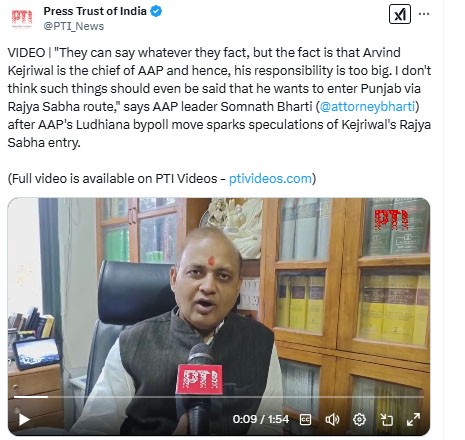465x440 pixels.
Task: Play the video
Action: [24, 419]
